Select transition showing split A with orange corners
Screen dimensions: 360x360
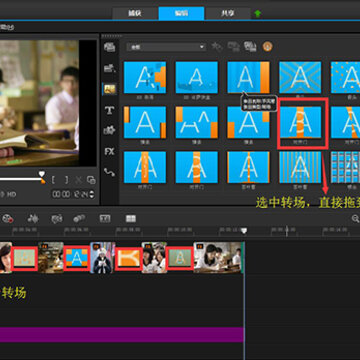pos(197,122)
